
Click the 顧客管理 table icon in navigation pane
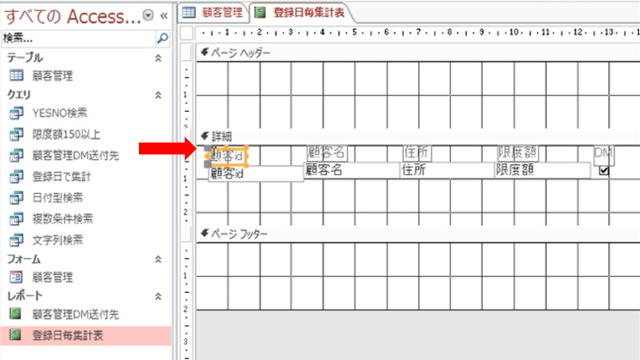pyautogui.click(x=16, y=75)
